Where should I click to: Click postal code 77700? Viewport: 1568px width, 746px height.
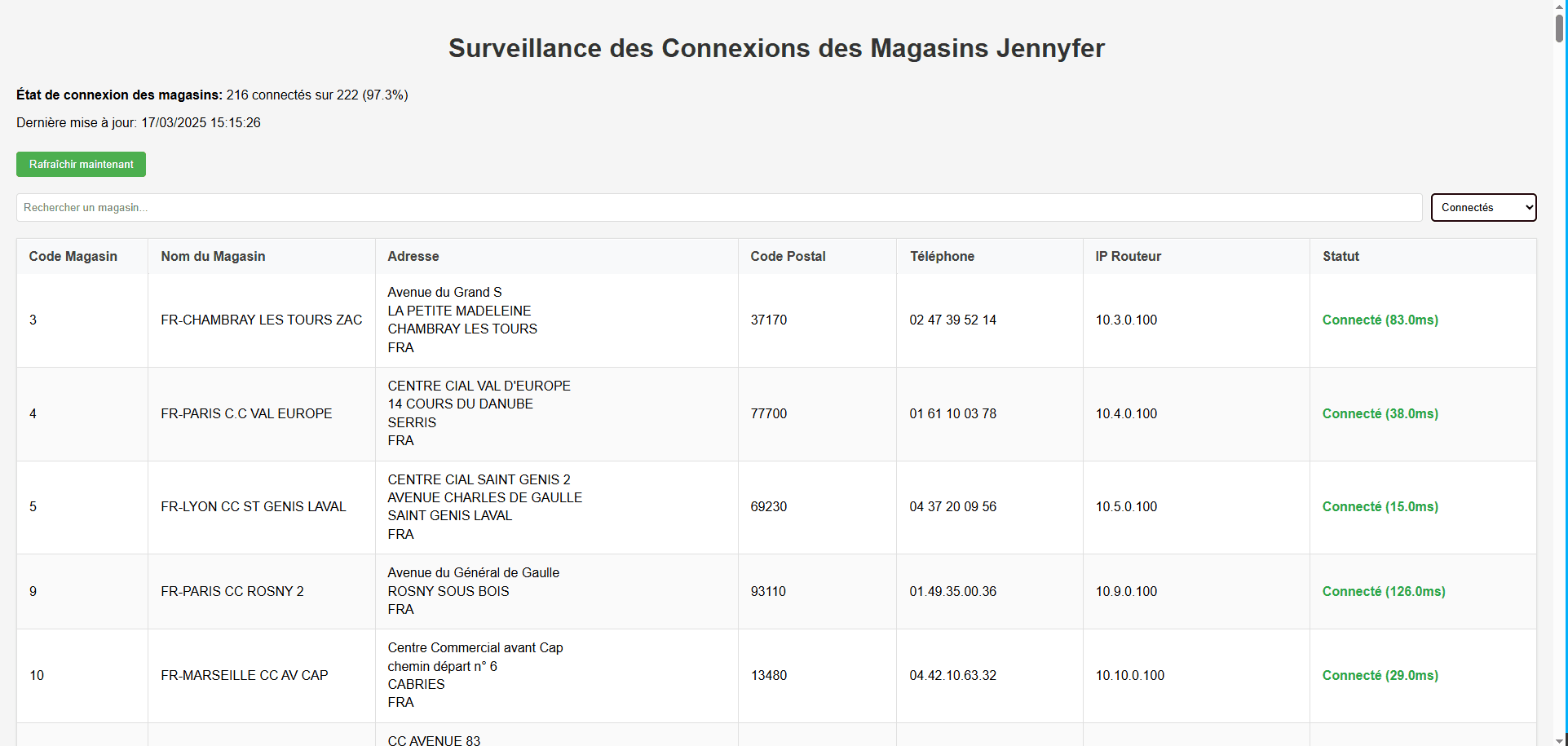[x=769, y=413]
